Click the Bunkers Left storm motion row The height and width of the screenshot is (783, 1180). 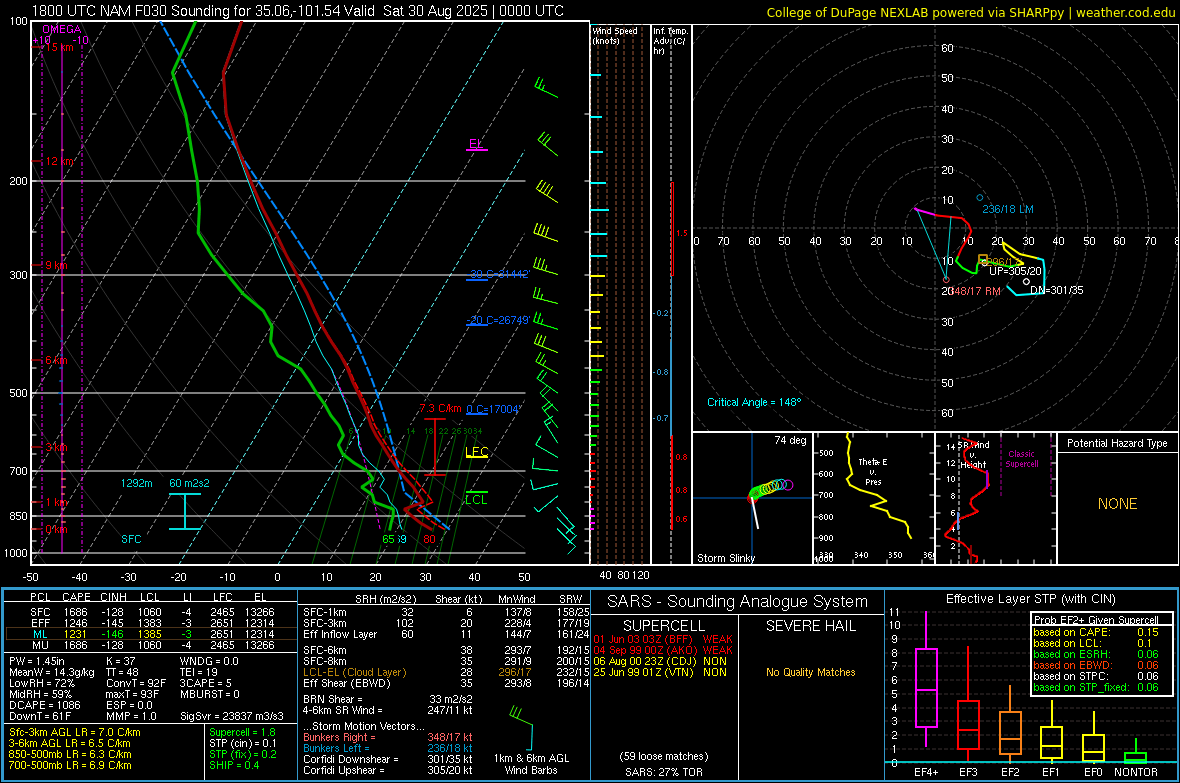coord(388,748)
